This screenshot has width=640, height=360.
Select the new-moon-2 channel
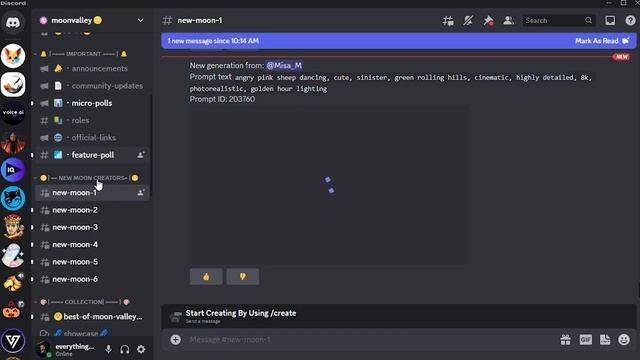92,210
